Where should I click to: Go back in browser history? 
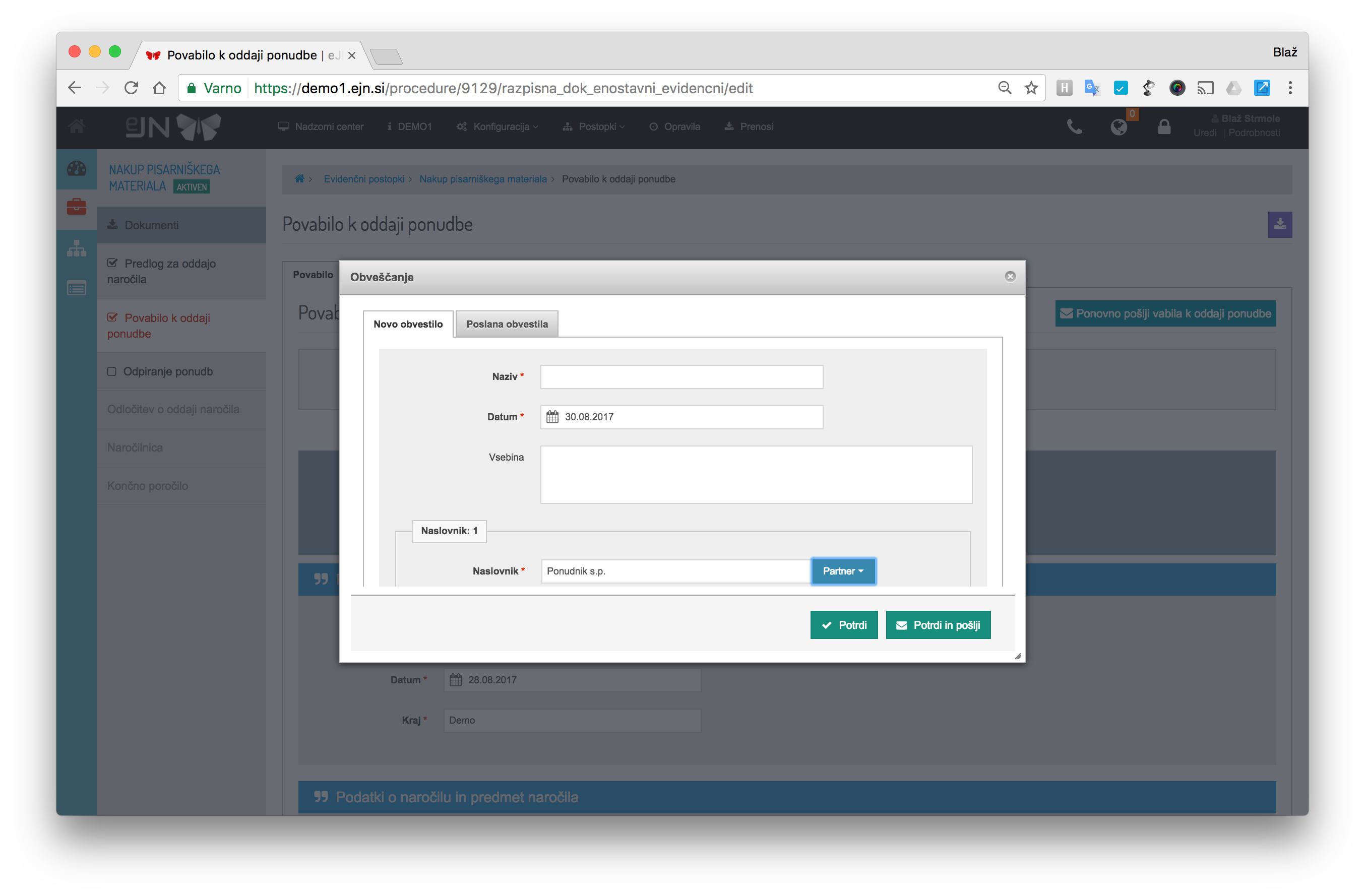click(75, 88)
